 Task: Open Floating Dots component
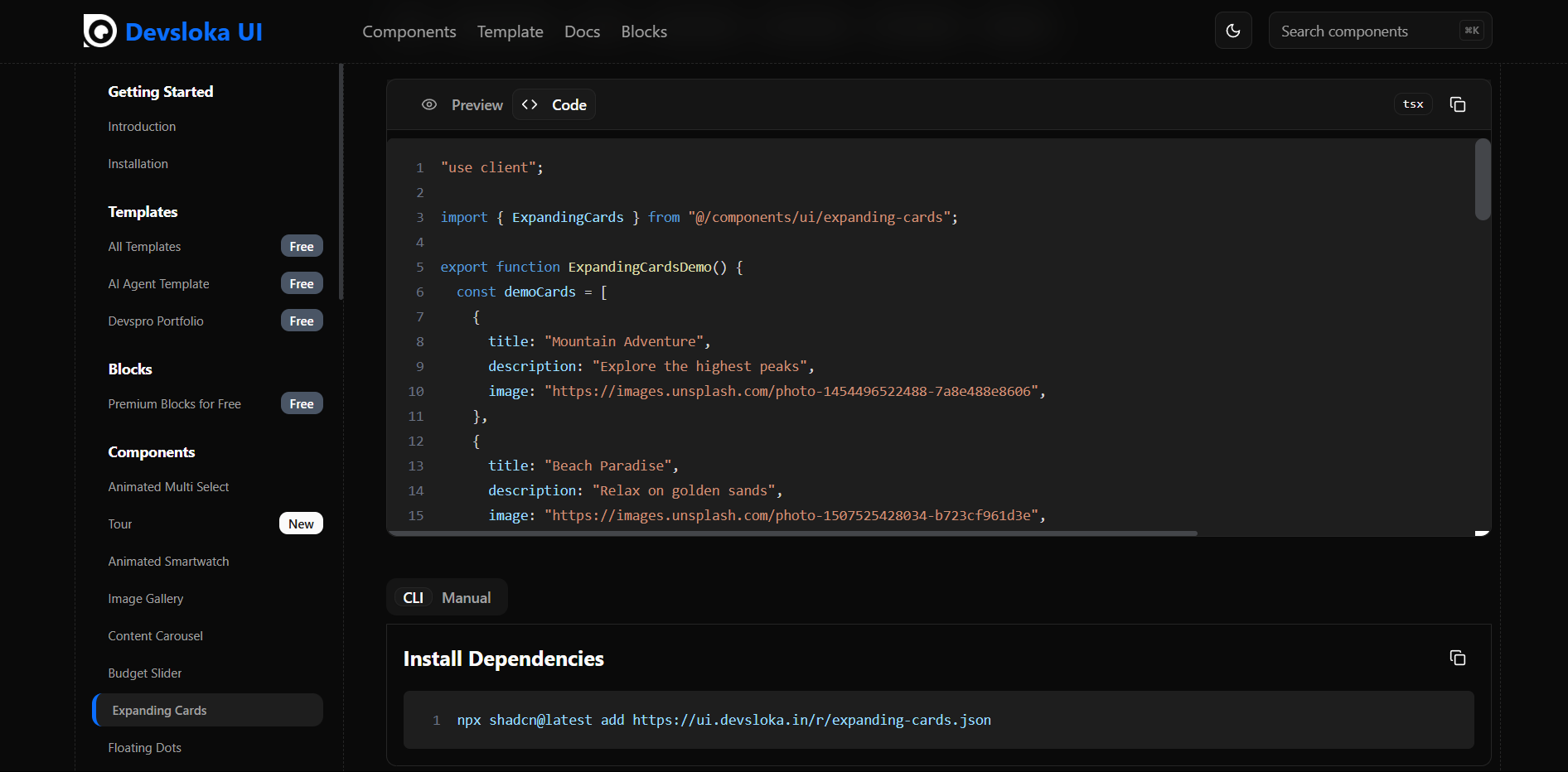point(144,748)
